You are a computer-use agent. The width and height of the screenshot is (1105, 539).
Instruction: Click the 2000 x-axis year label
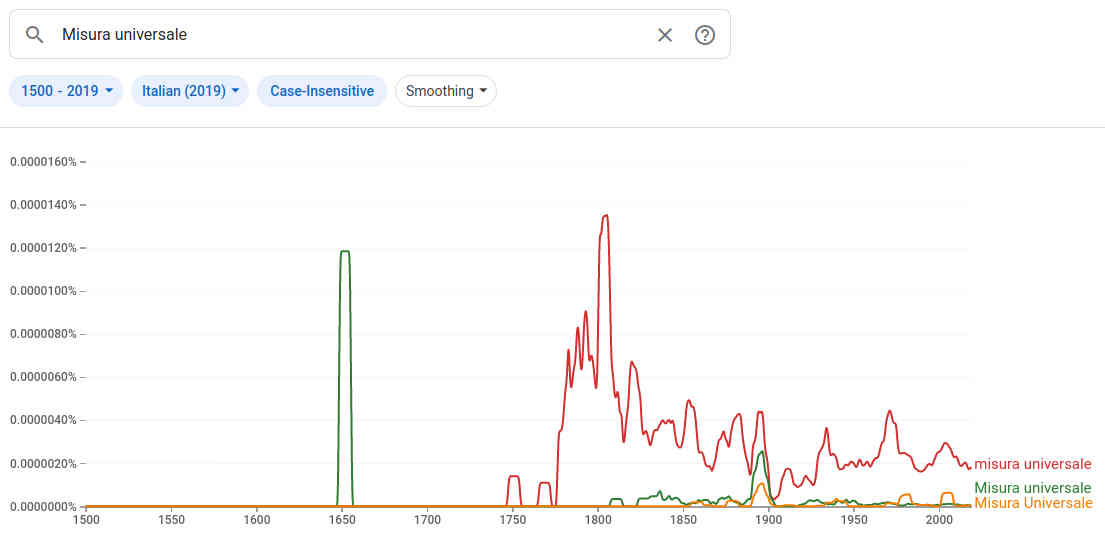(x=939, y=520)
